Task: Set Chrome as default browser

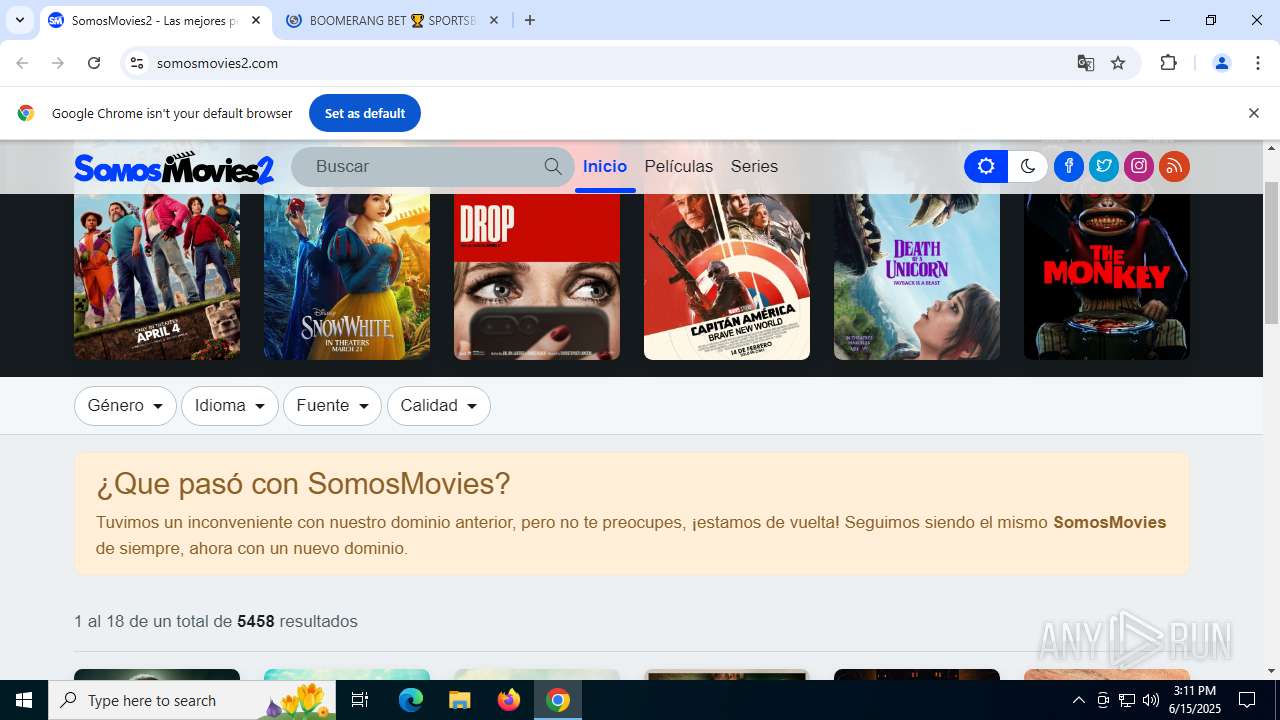Action: click(365, 113)
